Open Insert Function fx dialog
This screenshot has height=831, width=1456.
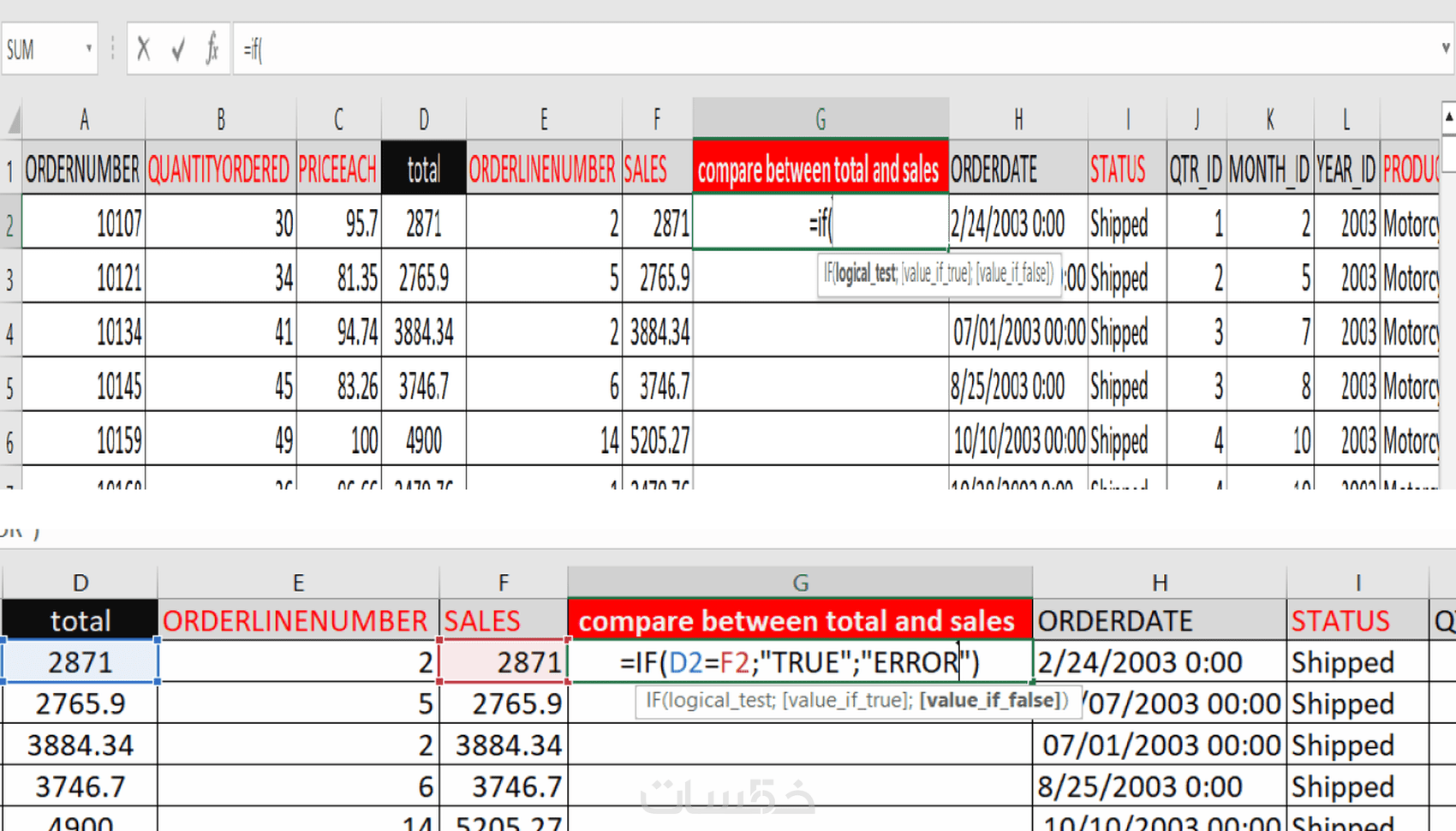pos(212,49)
